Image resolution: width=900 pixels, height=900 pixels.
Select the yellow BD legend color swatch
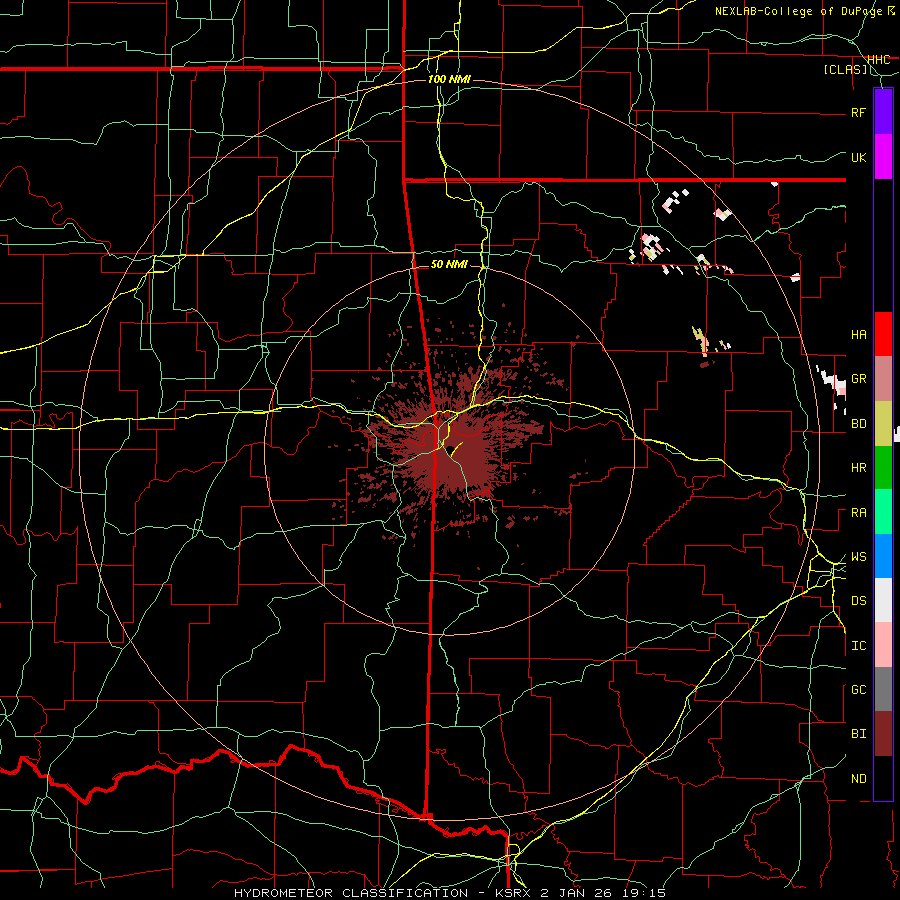pos(883,423)
